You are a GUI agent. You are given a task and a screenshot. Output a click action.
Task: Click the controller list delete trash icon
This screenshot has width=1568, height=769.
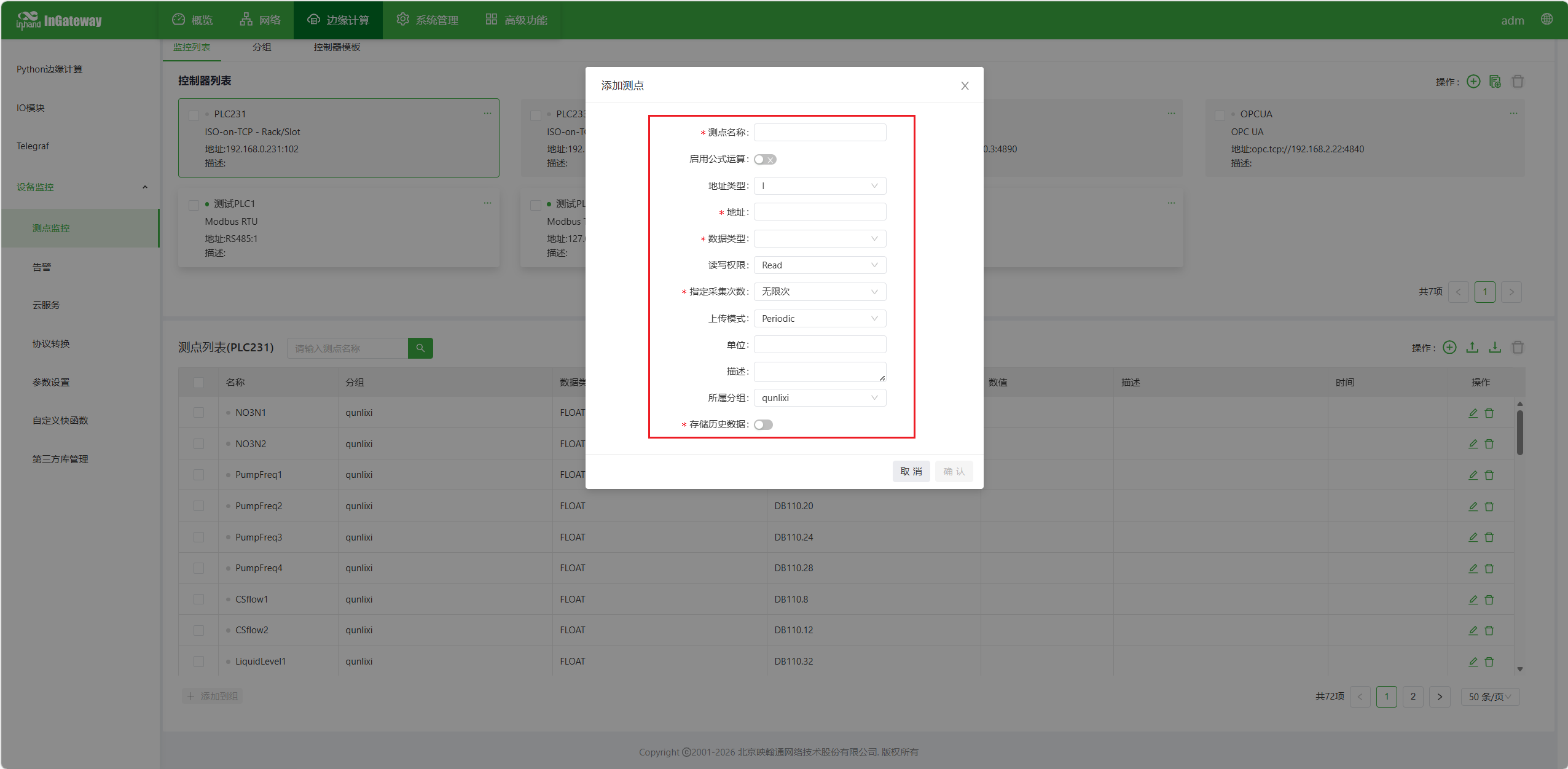(x=1518, y=82)
